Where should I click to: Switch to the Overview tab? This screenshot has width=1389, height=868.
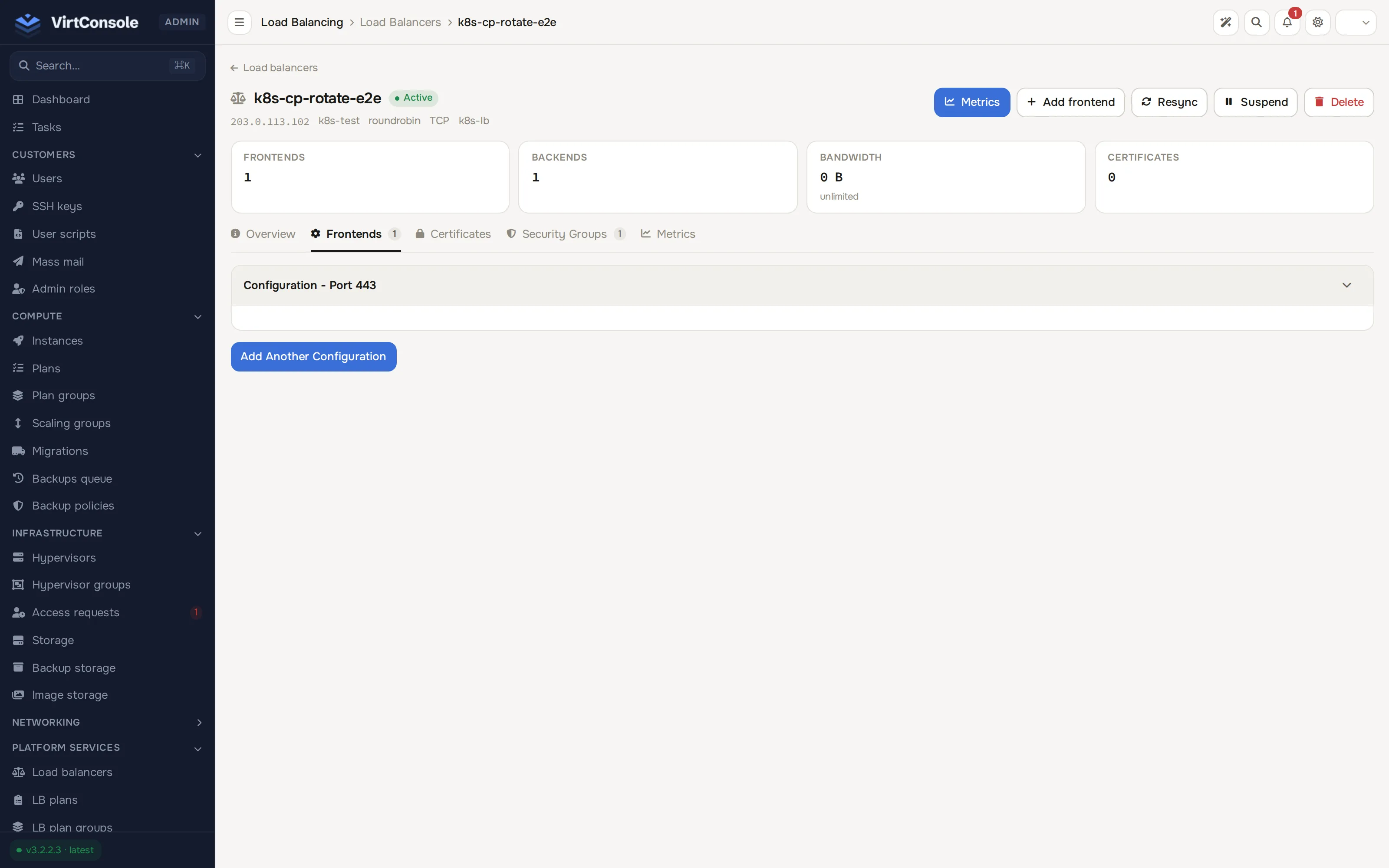[x=263, y=234]
